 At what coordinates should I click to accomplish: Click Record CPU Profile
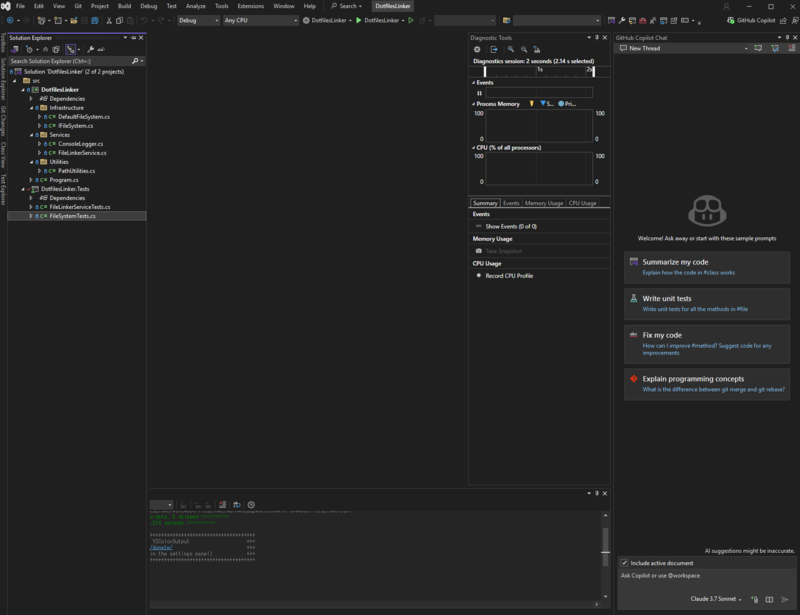[509, 276]
